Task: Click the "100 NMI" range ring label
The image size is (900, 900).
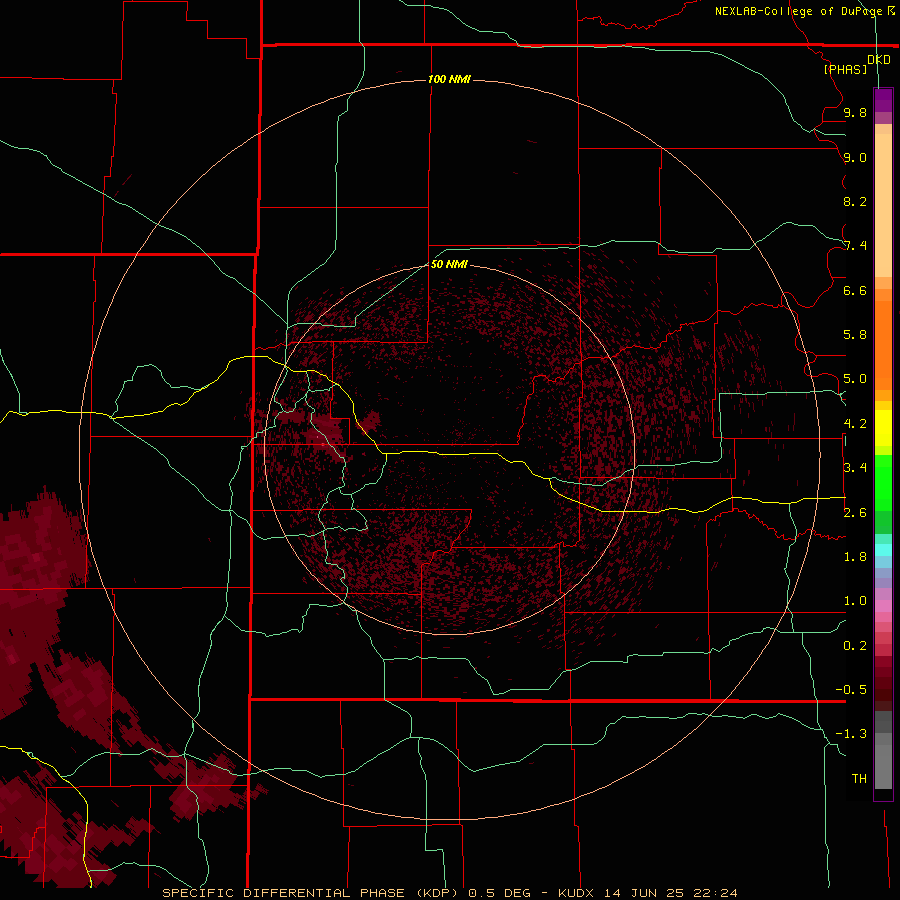Action: click(449, 79)
